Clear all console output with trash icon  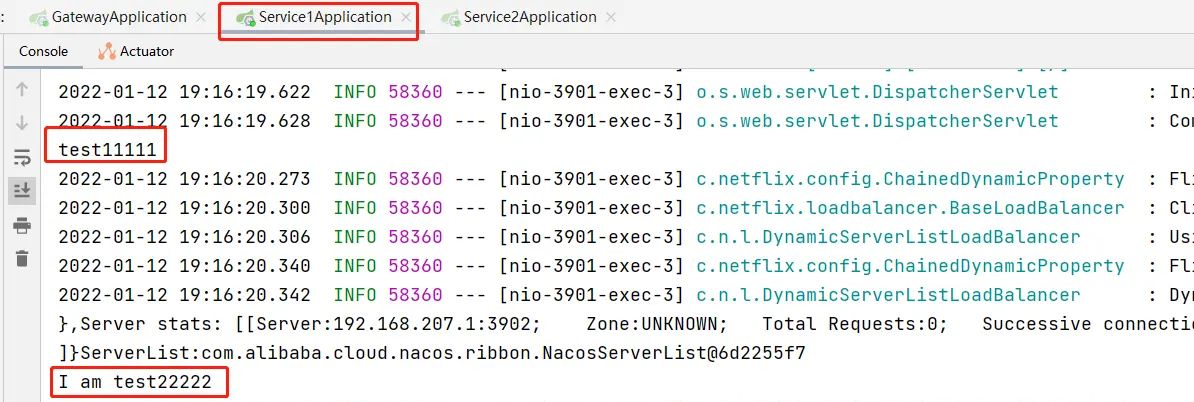(x=22, y=259)
